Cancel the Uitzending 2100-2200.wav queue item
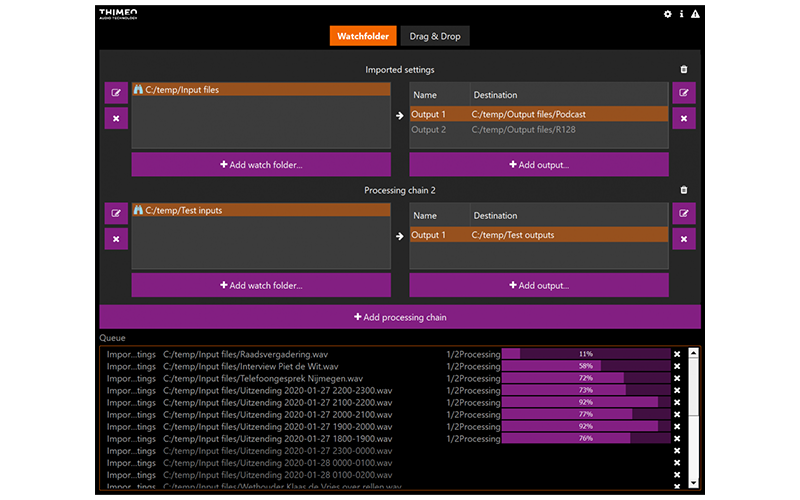Image resolution: width=800 pixels, height=500 pixels. pos(677,403)
